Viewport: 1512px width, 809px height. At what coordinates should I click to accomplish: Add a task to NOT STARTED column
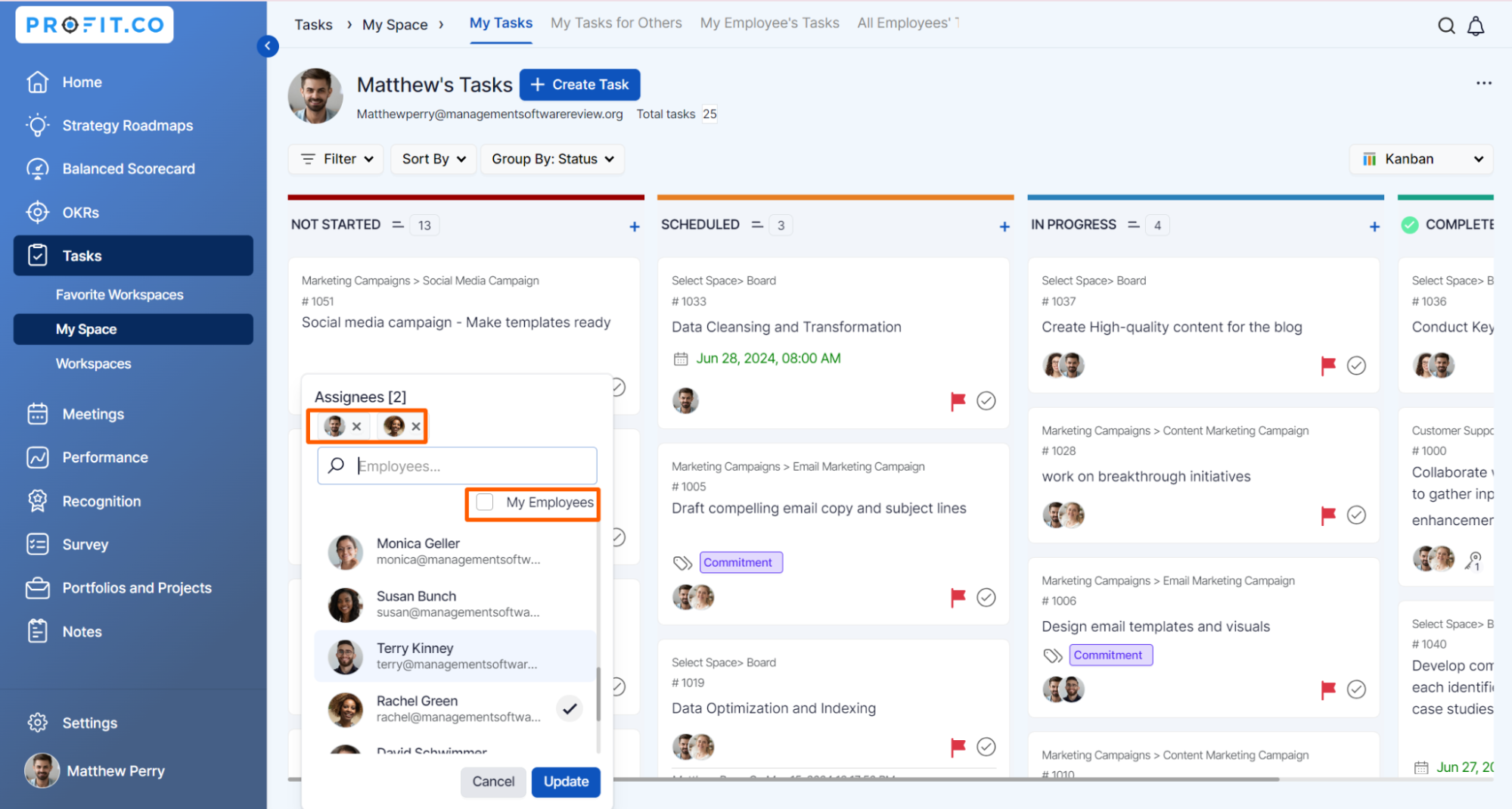point(634,226)
